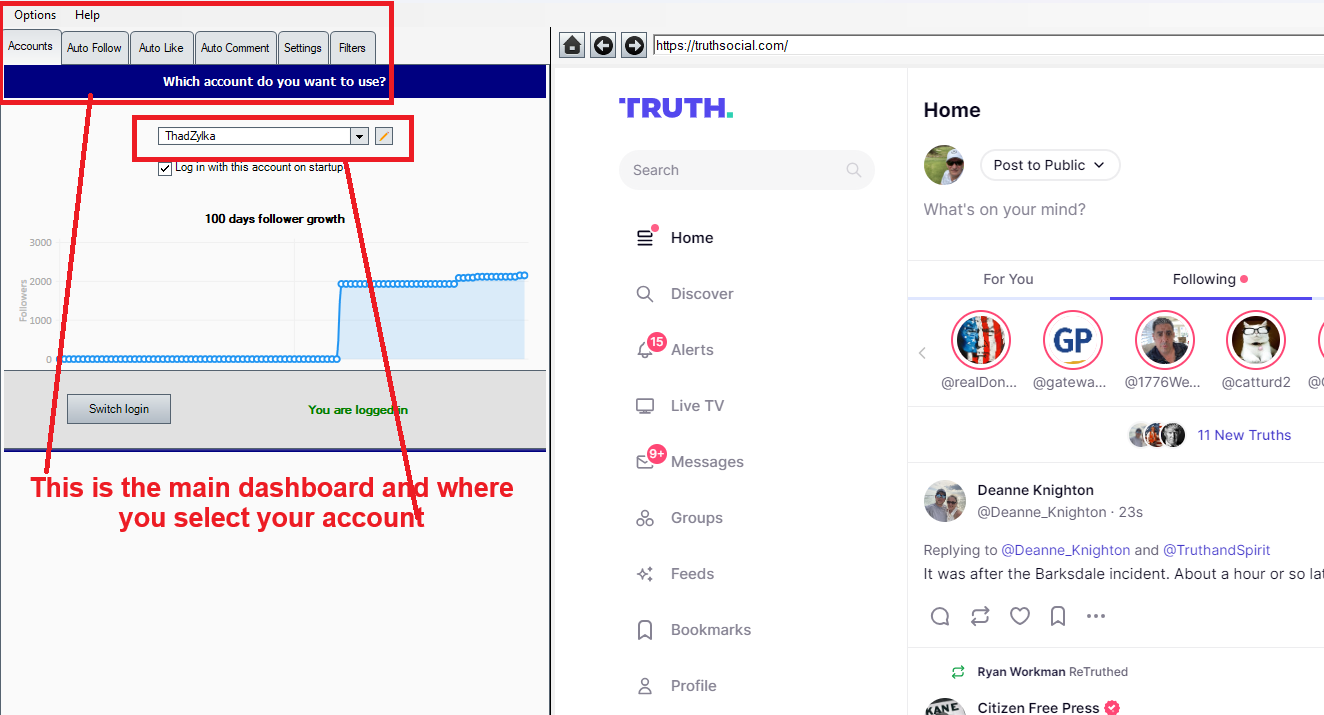This screenshot has width=1324, height=715.
Task: Click Deanne Knighton's post avatar
Action: coord(944,501)
